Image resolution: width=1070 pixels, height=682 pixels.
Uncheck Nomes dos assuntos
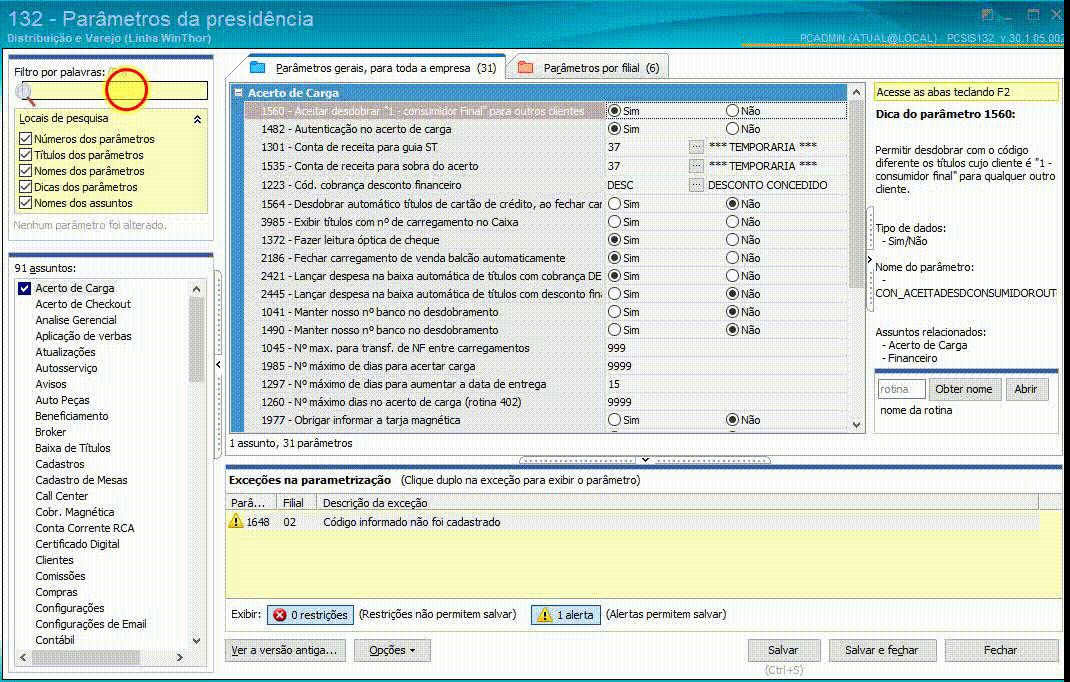[x=25, y=203]
